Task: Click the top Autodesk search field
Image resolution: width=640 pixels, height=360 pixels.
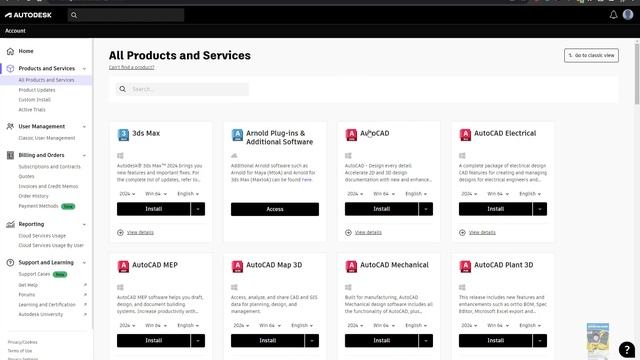Action: pos(126,15)
